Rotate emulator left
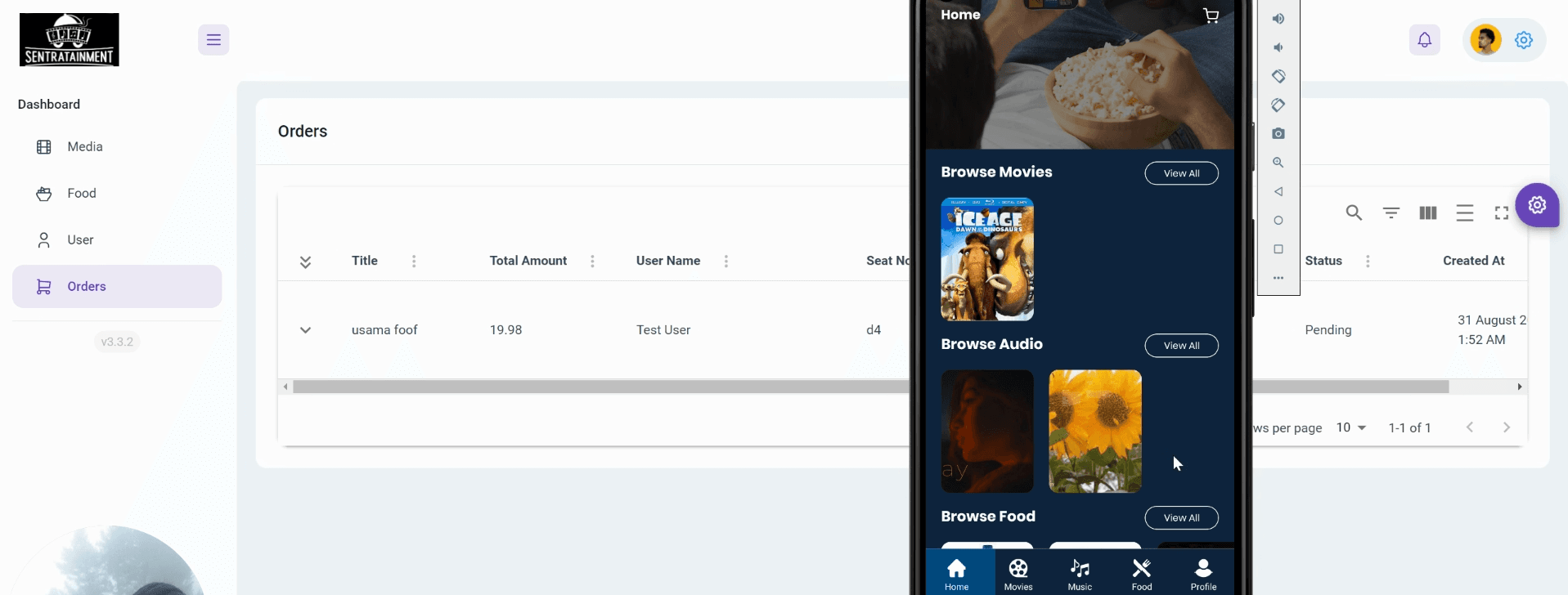The image size is (1568, 595). point(1278,76)
